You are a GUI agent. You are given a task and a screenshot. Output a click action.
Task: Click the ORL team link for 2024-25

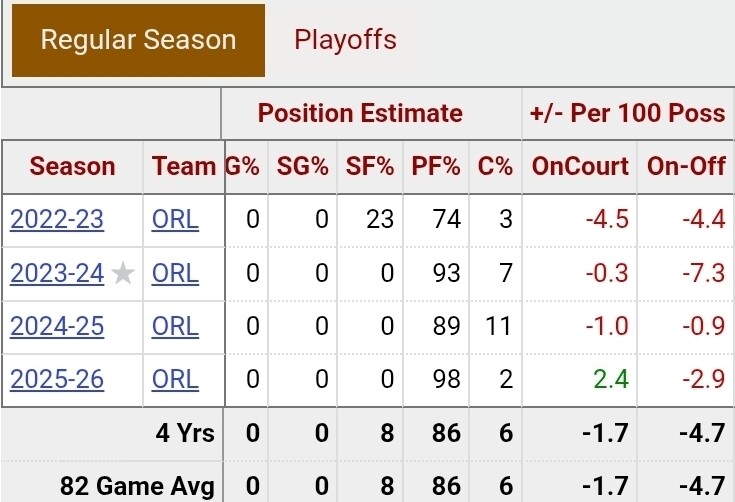(x=175, y=326)
